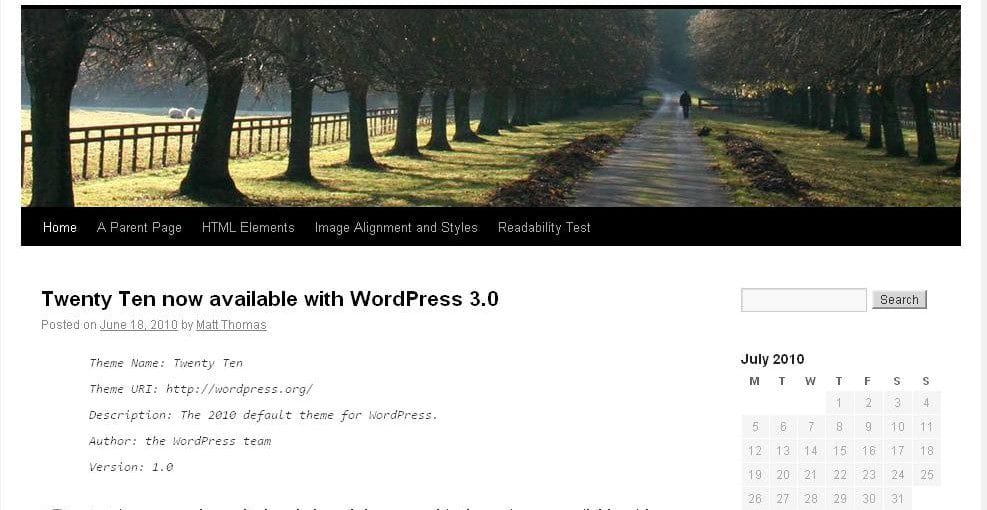This screenshot has height=510, width=987.
Task: Select day 31 in the July calendar
Action: 897,499
